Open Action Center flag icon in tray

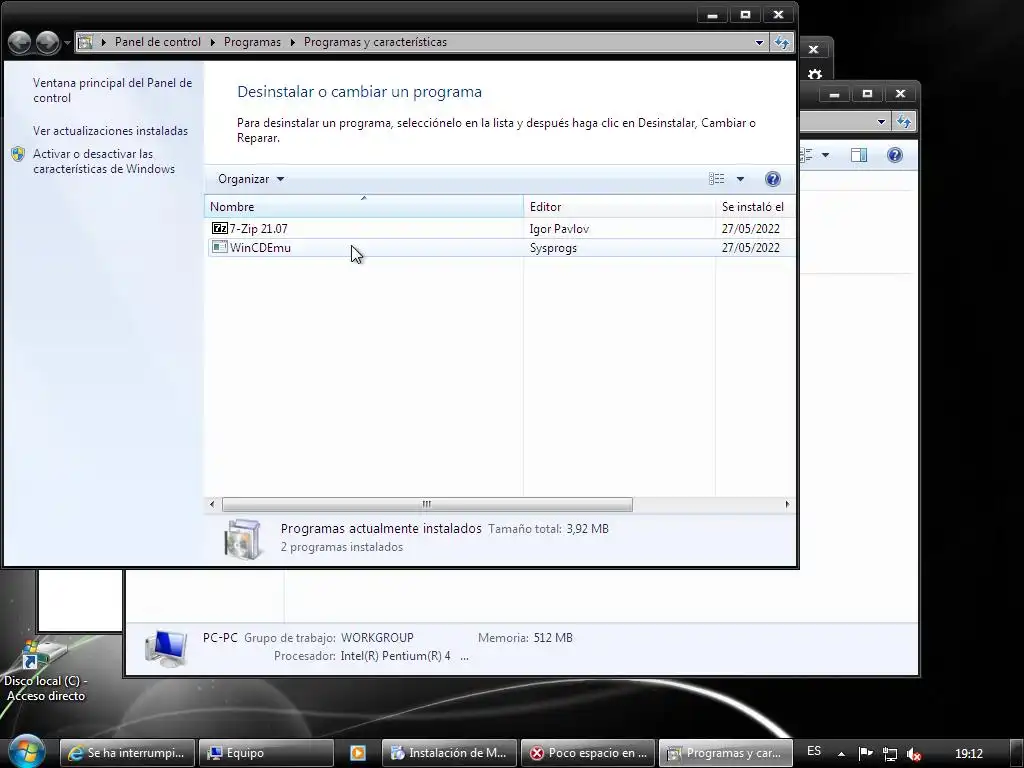click(x=865, y=754)
